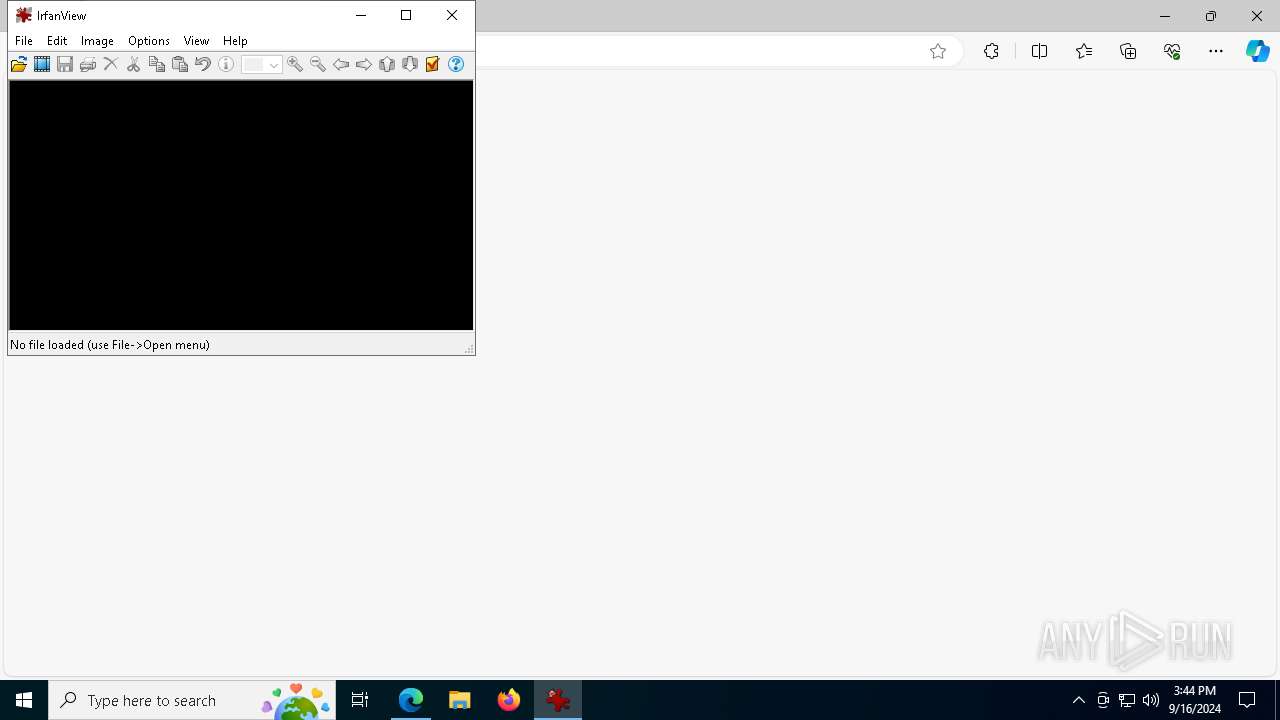Maximize the IrfanView window
Screen dimensions: 1280x720
[406, 15]
